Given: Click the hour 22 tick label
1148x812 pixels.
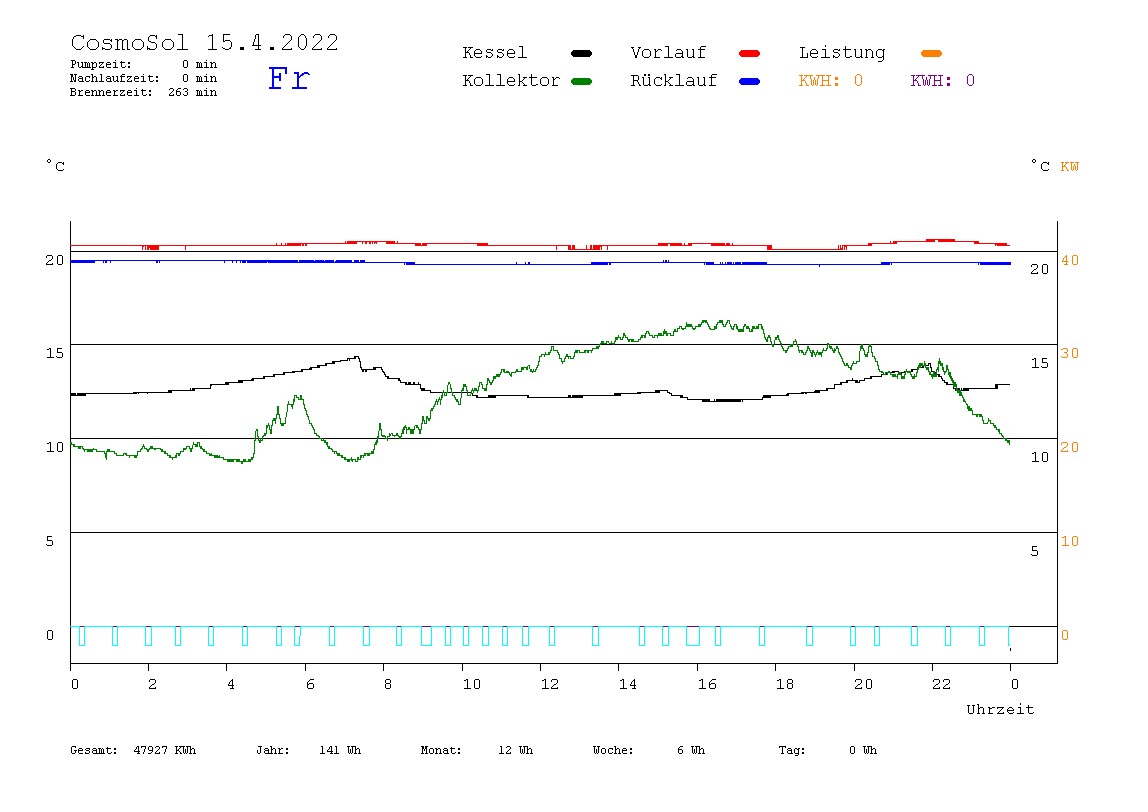Looking at the screenshot, I should (x=941, y=684).
